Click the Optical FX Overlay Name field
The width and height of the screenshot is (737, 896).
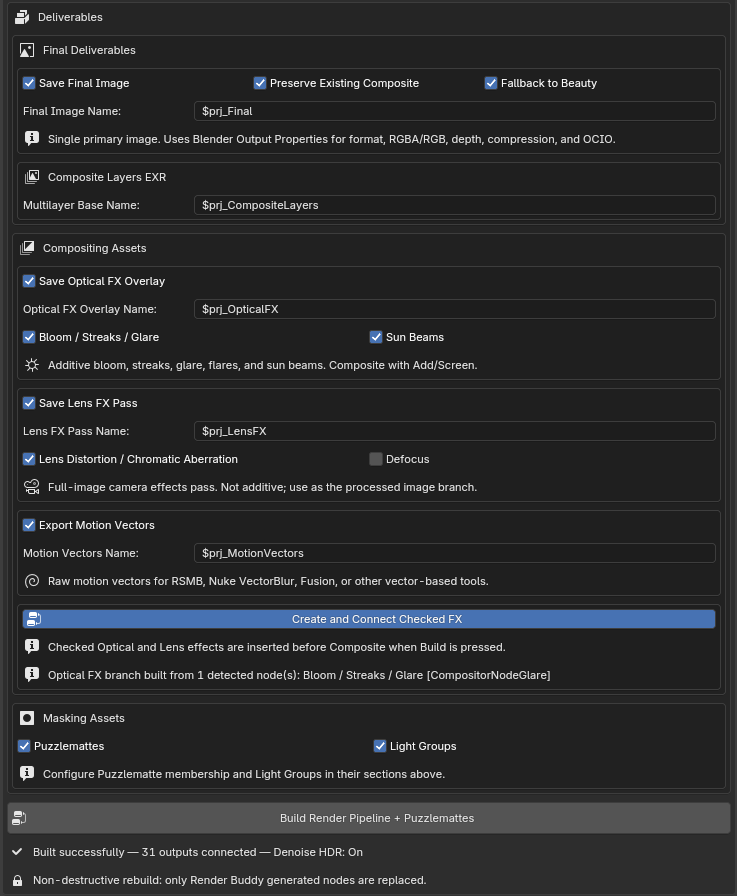[455, 309]
